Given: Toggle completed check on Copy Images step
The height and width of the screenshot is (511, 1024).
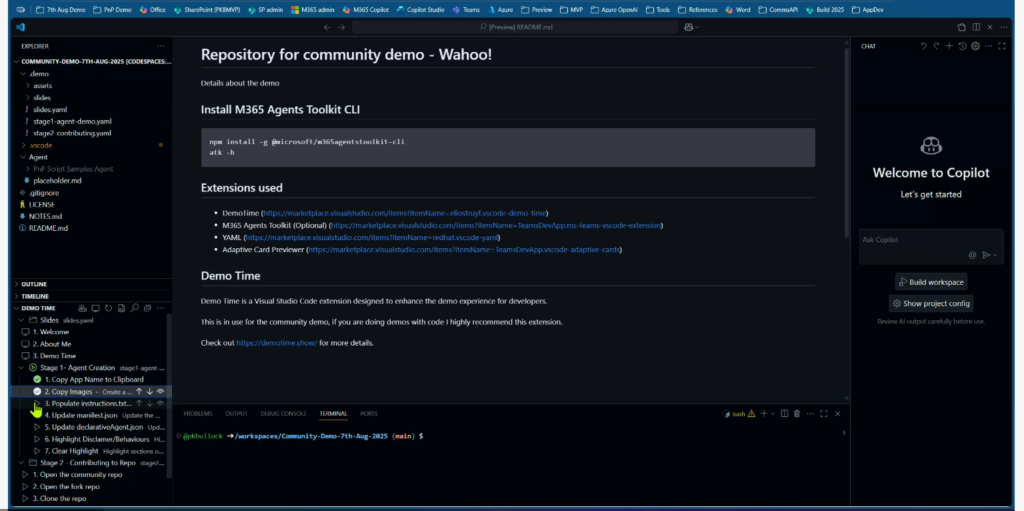Looking at the screenshot, I should (37, 391).
